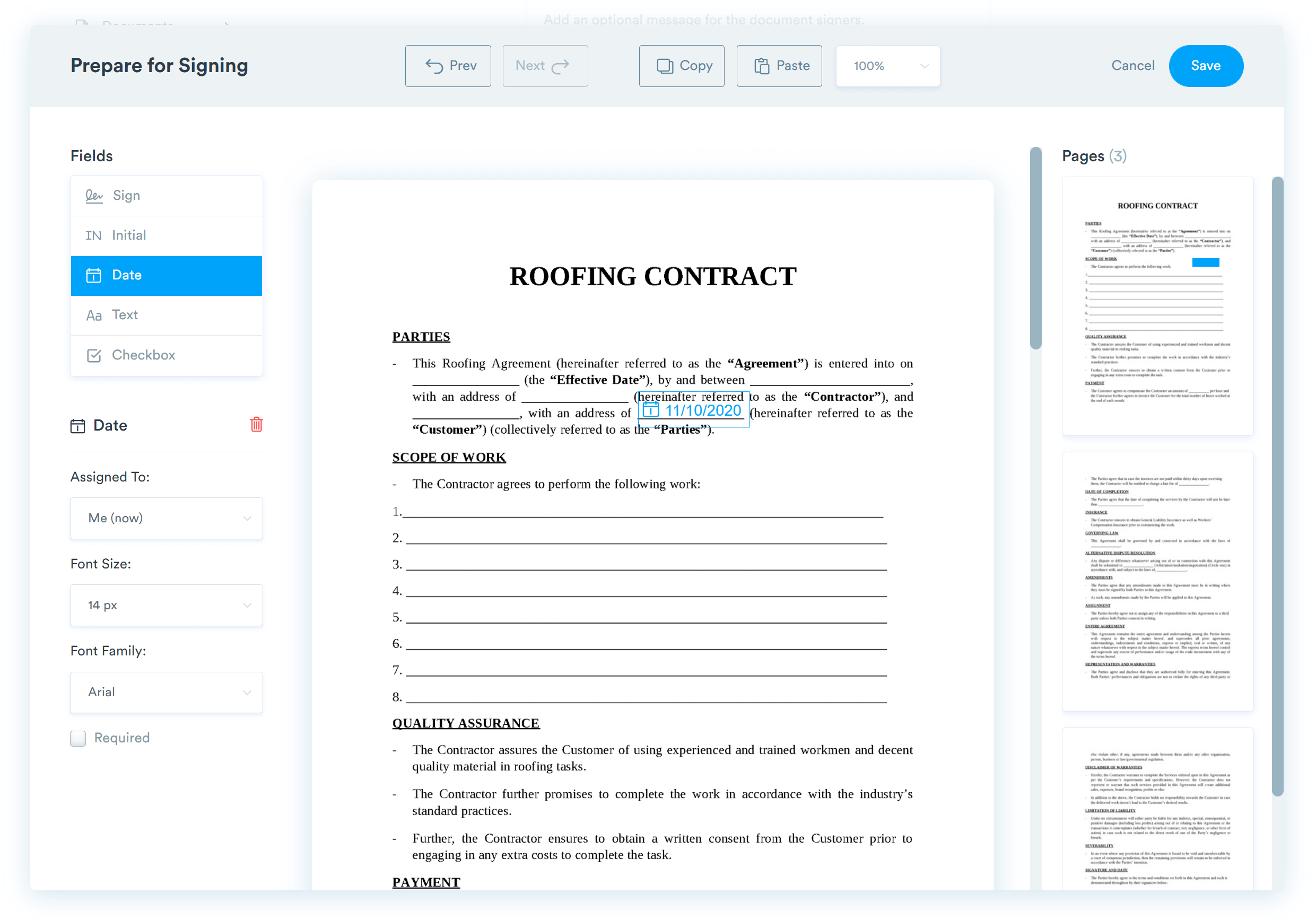Screen dimensions: 1316x920
Task: Click the Paste clipboard button
Action: [x=779, y=66]
